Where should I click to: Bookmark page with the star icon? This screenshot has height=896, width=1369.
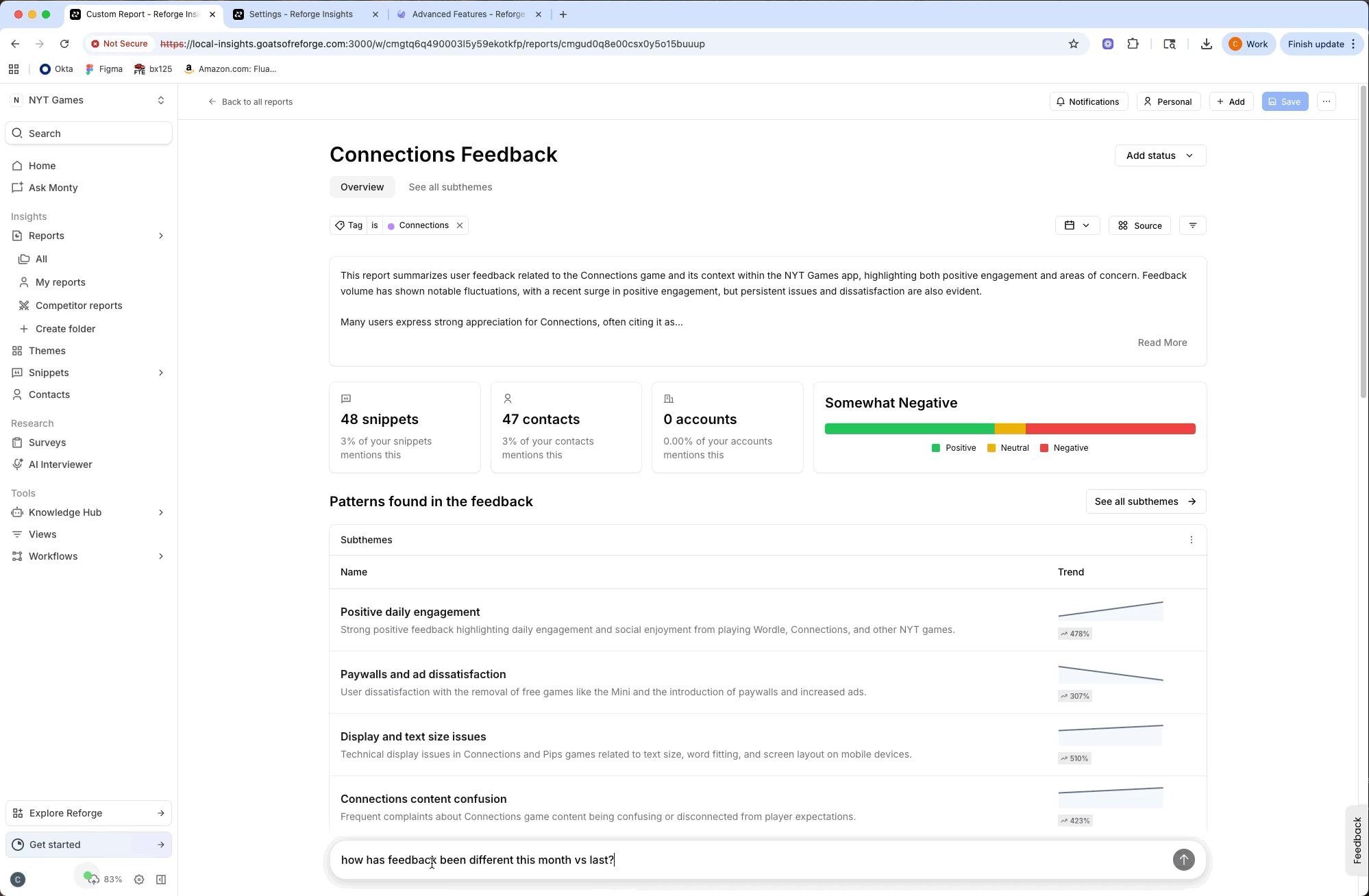1073,44
